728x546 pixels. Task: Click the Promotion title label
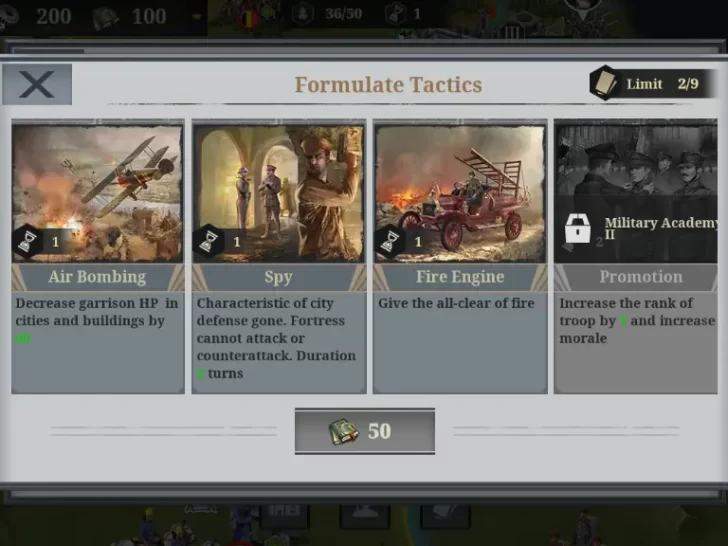[x=641, y=277]
